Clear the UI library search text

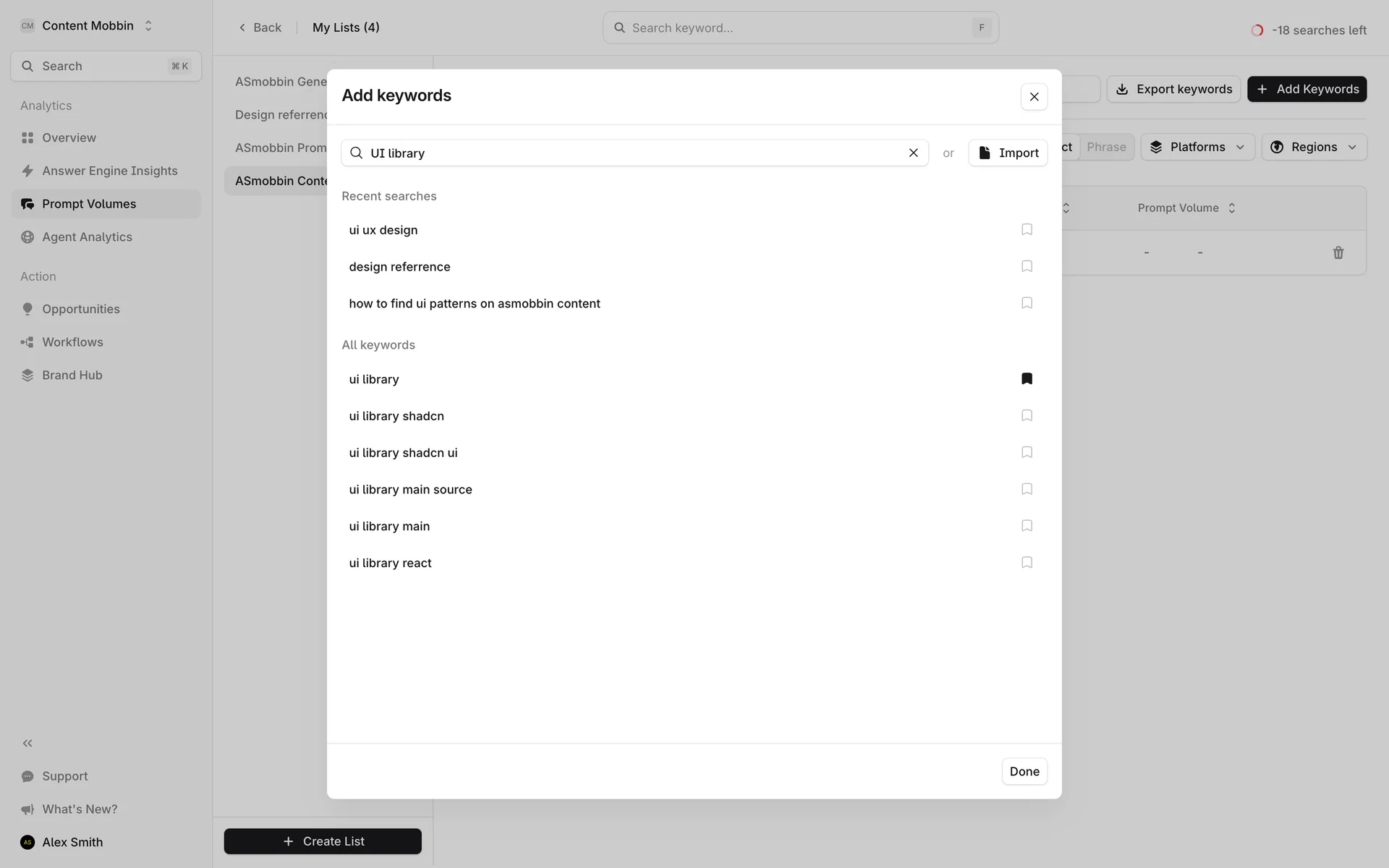[x=913, y=153]
